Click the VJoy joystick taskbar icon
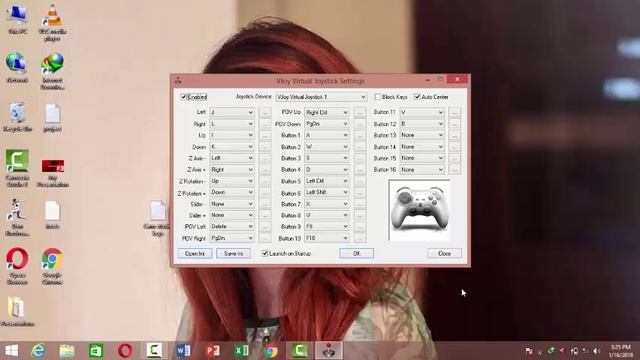This screenshot has width=640, height=360. (329, 351)
